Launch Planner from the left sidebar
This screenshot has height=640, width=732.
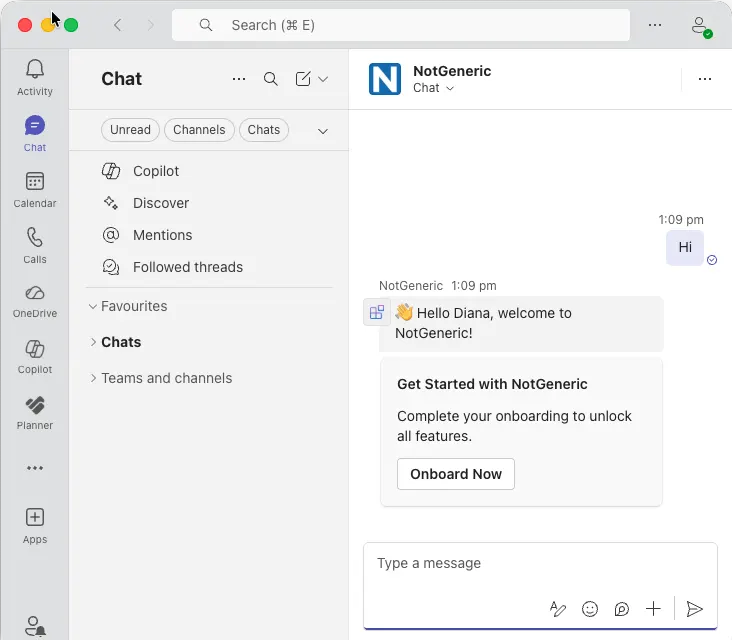pyautogui.click(x=35, y=412)
